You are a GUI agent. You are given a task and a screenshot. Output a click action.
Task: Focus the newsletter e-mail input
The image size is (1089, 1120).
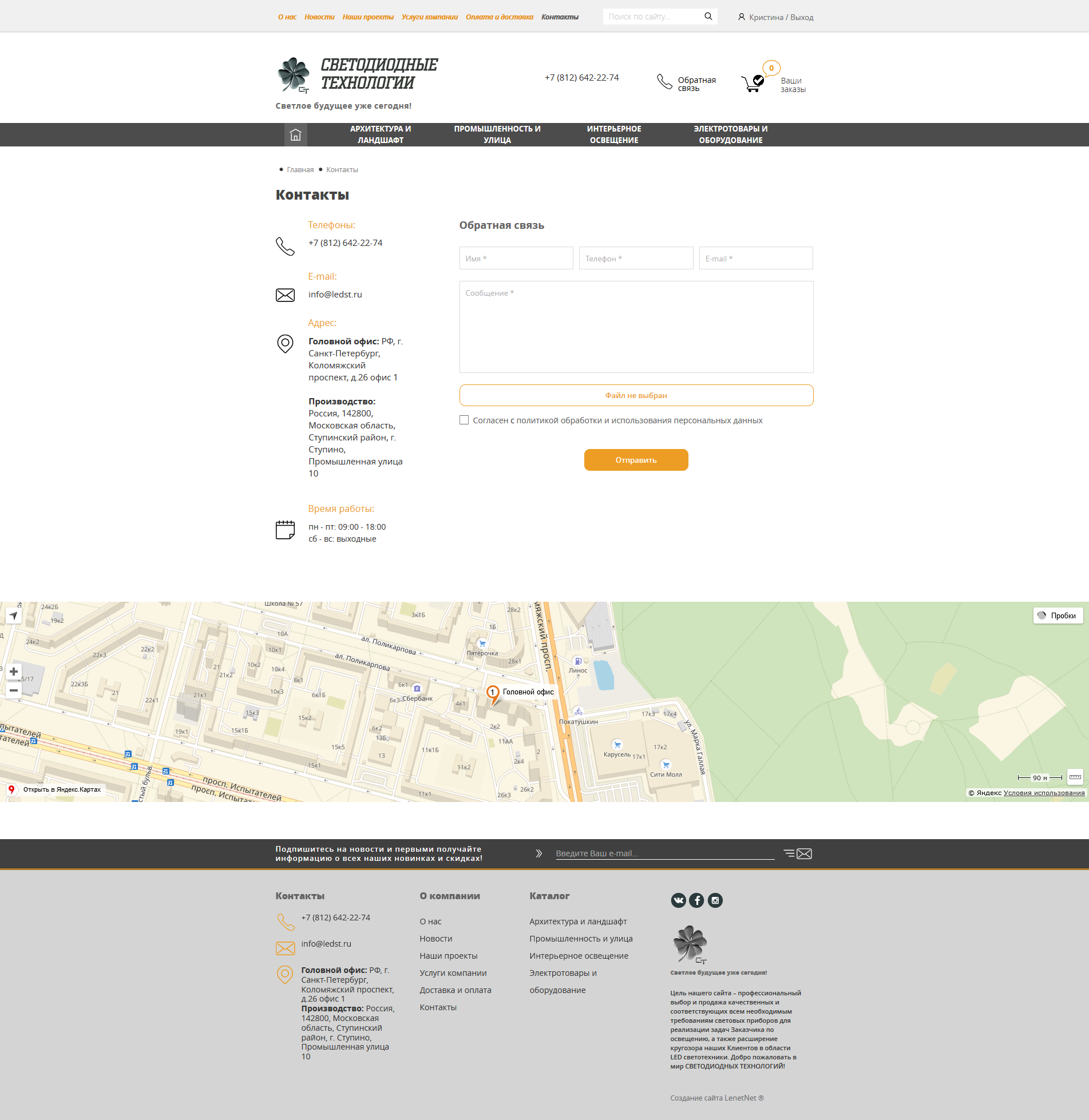coord(664,853)
